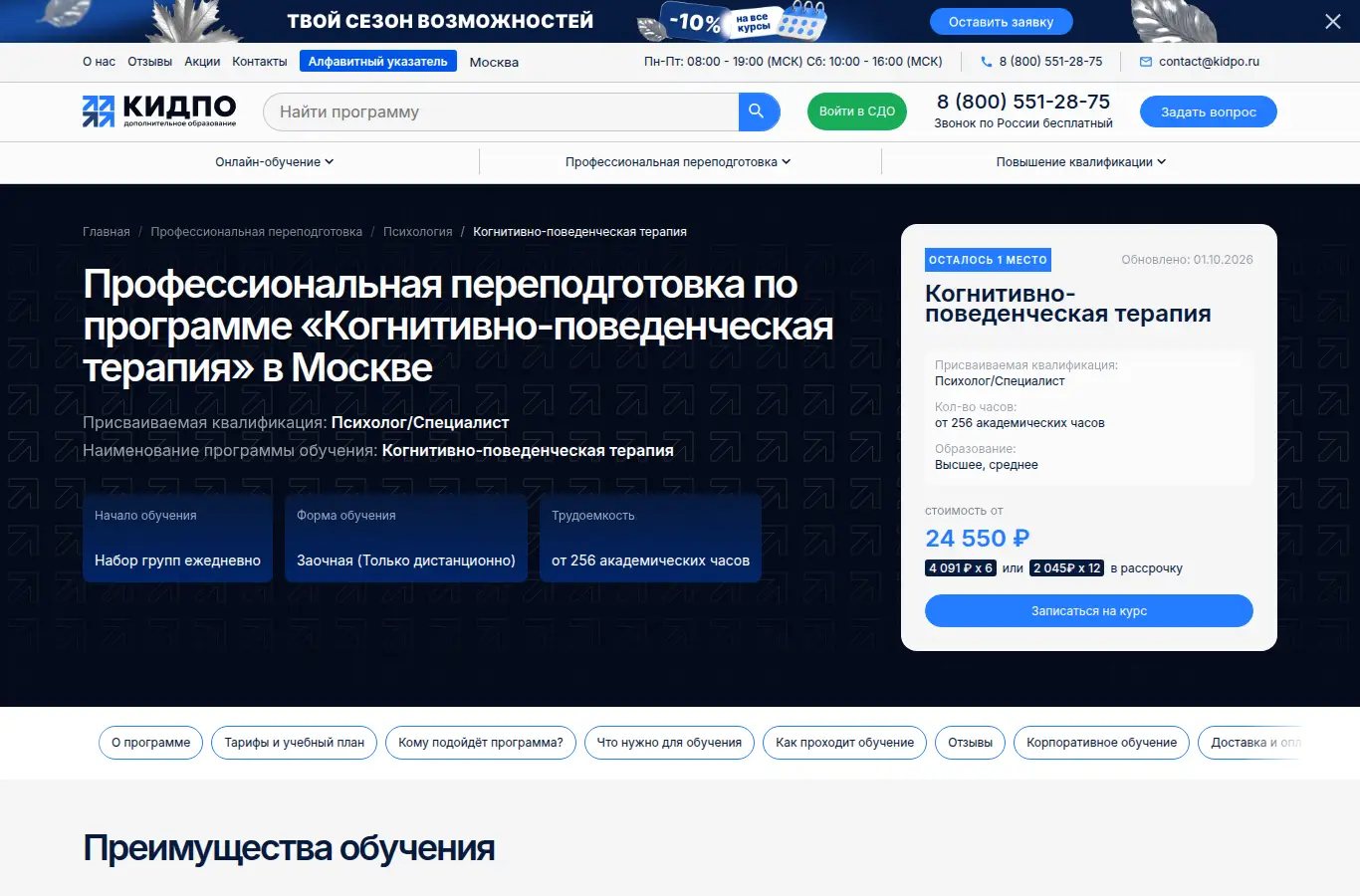Click the Набор групп ежедневно card
The image size is (1360, 896).
177,538
